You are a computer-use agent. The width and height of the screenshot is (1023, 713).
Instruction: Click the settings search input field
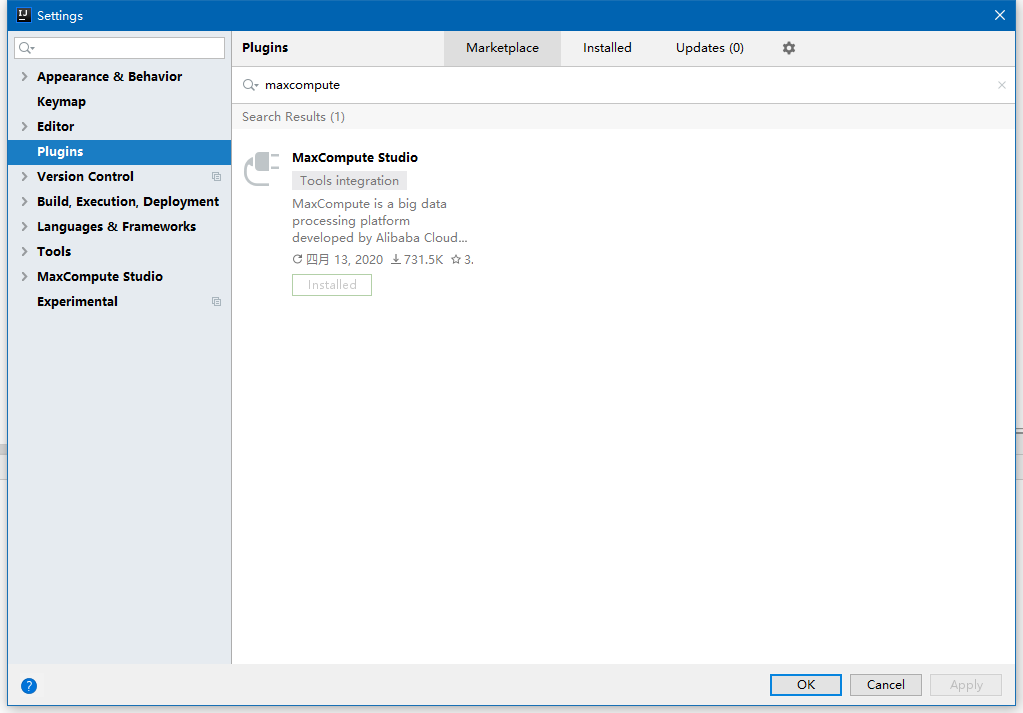(x=119, y=47)
